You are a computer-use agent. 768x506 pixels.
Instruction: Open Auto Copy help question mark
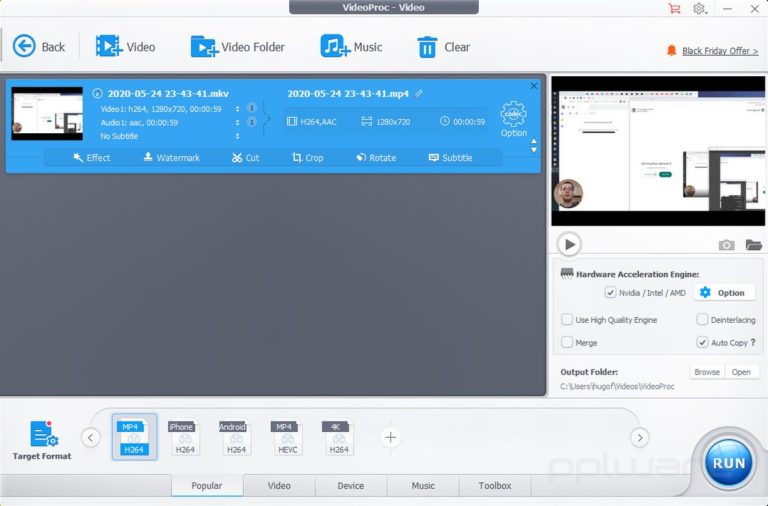753,342
